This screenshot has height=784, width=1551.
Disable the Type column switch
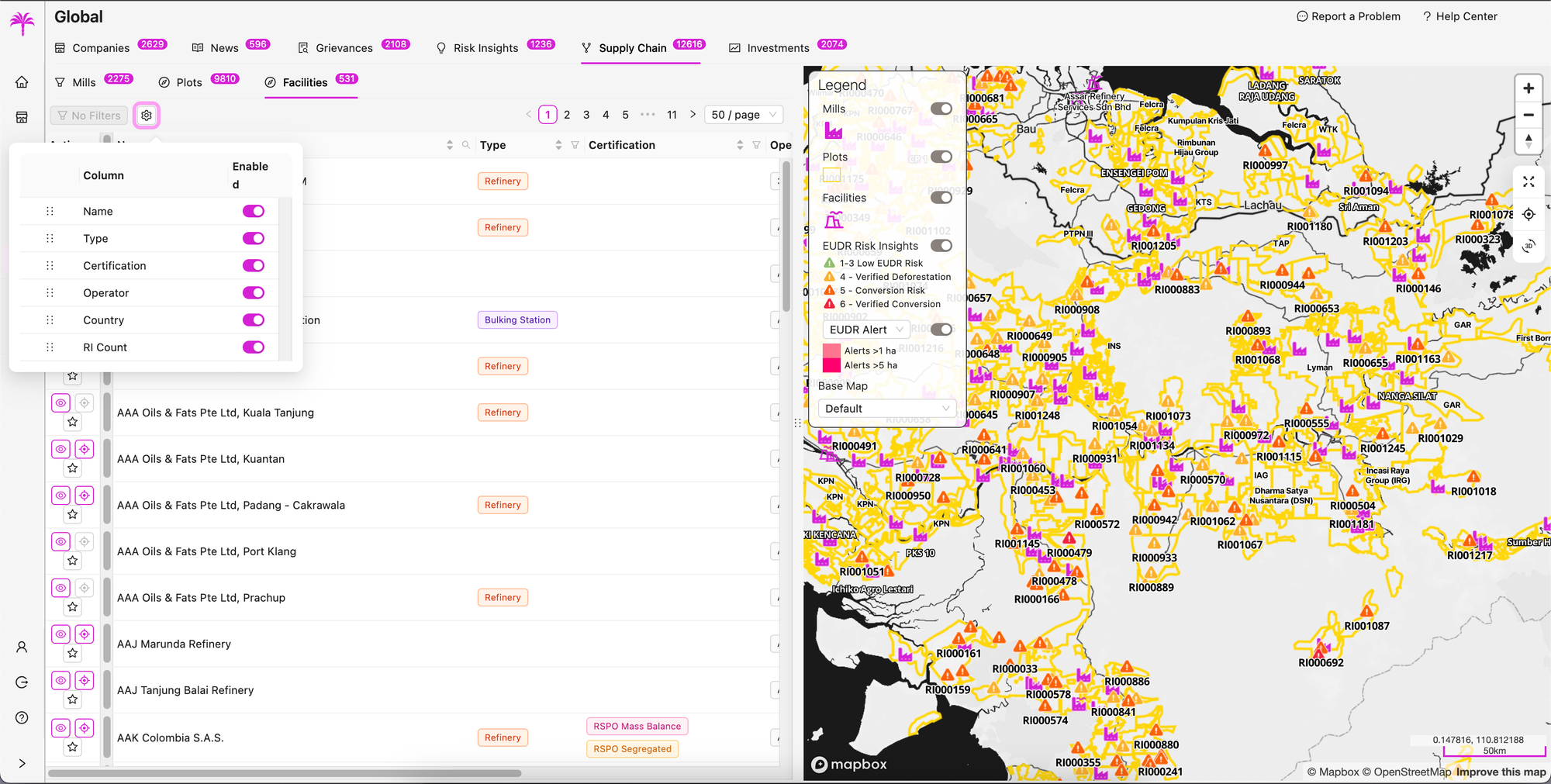click(x=253, y=238)
